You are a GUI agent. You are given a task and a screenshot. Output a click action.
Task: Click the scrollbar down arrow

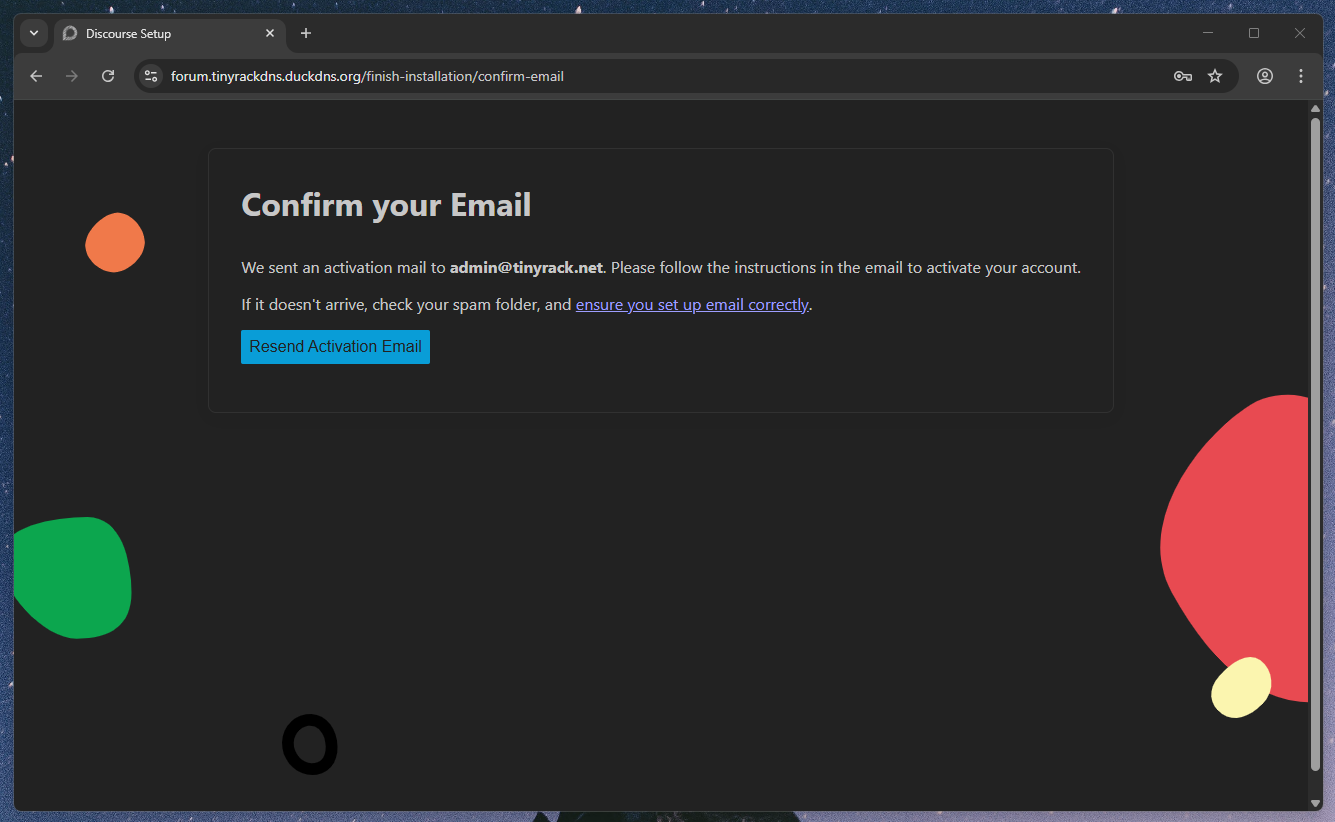click(1315, 803)
